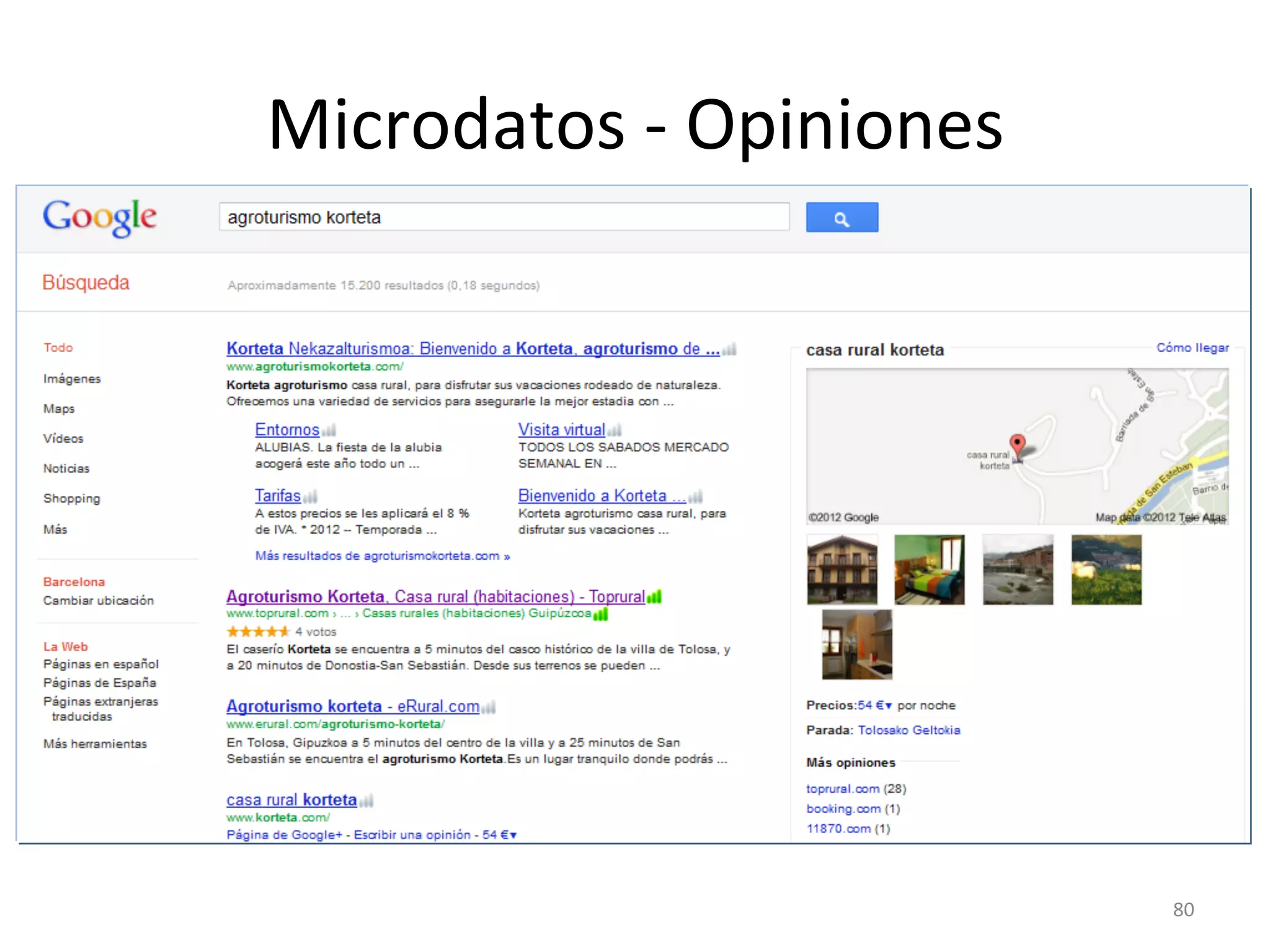This screenshot has height=952, width=1270.
Task: Open the bedroom photo thumbnail
Action: (930, 570)
